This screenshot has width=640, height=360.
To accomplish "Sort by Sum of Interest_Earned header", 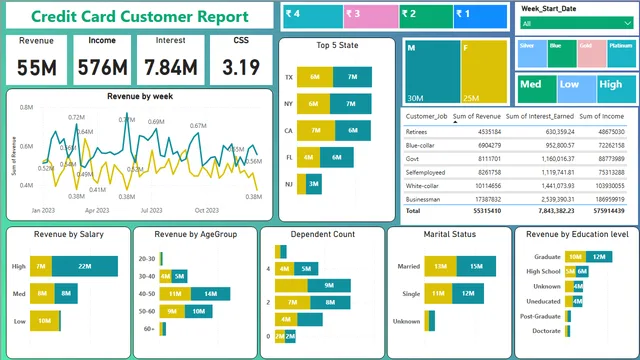I will tap(540, 116).
